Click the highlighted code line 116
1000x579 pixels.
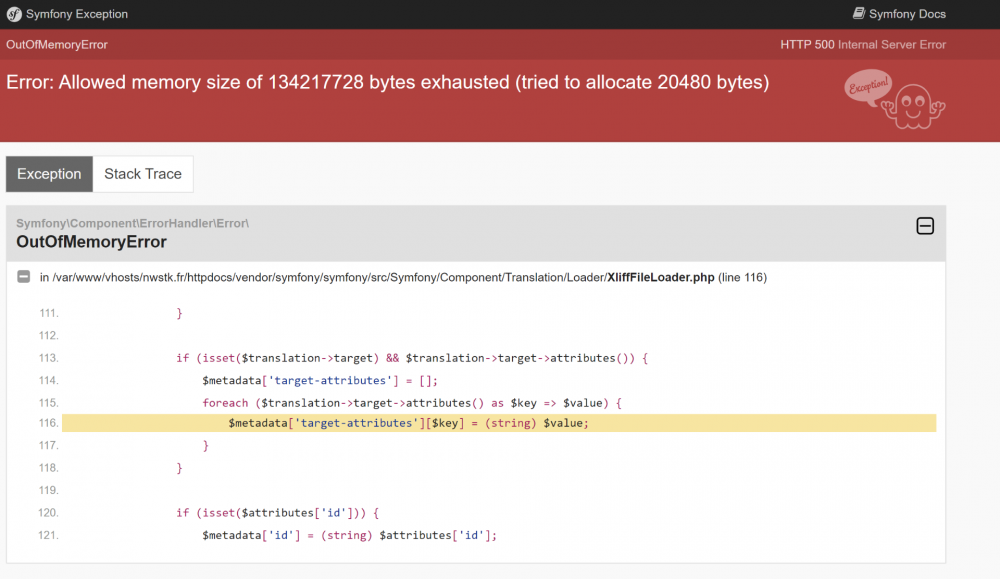point(499,423)
